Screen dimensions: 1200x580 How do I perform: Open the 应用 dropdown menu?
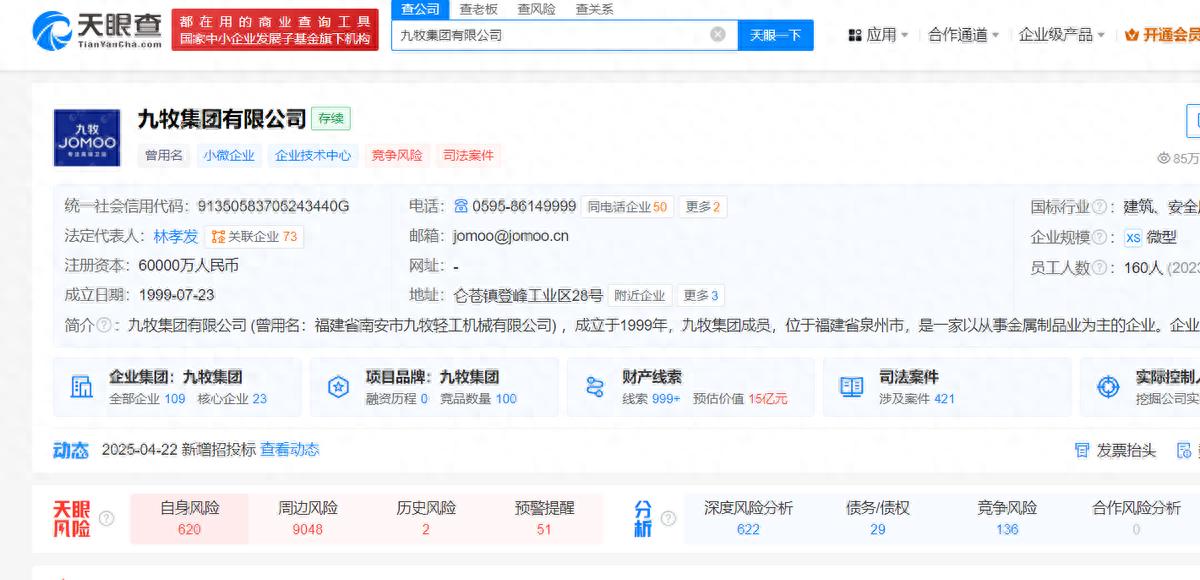(878, 35)
